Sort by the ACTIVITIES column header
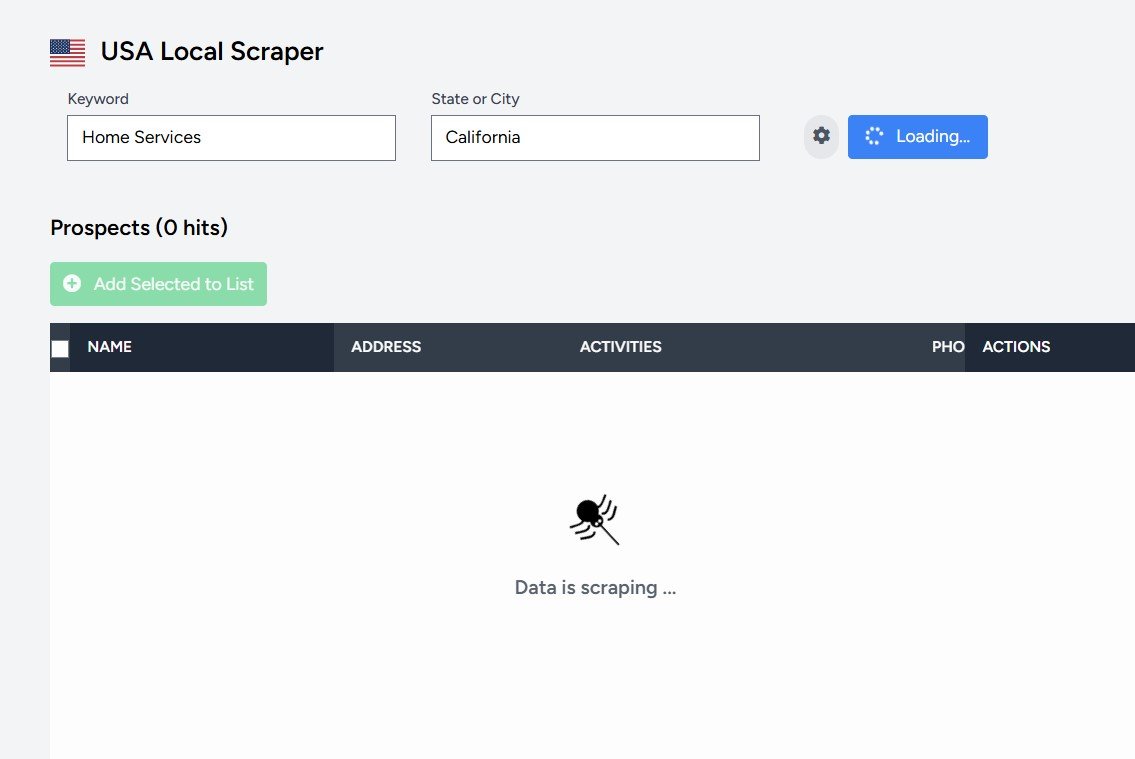The height and width of the screenshot is (759, 1135). (x=620, y=347)
